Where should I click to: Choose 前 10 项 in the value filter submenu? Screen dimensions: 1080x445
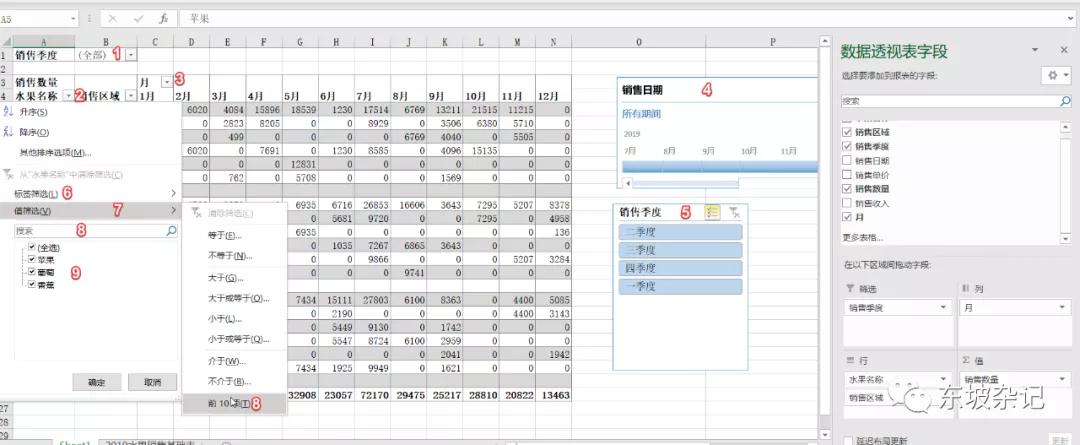coord(234,404)
